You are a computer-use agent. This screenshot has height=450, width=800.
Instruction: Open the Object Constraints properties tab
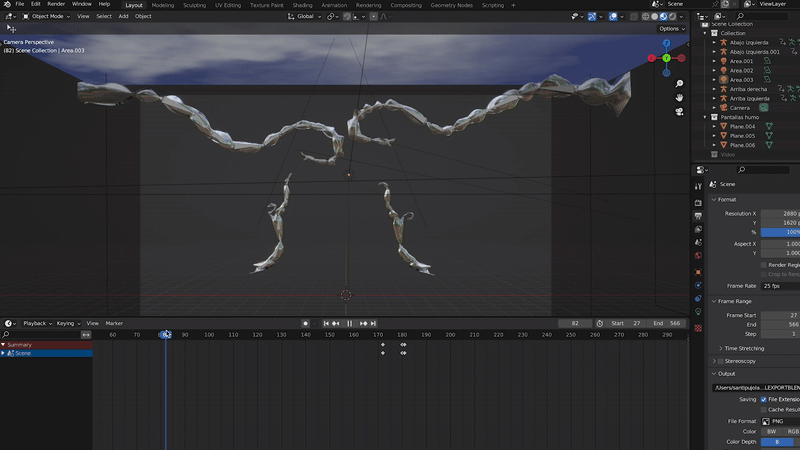pos(698,298)
